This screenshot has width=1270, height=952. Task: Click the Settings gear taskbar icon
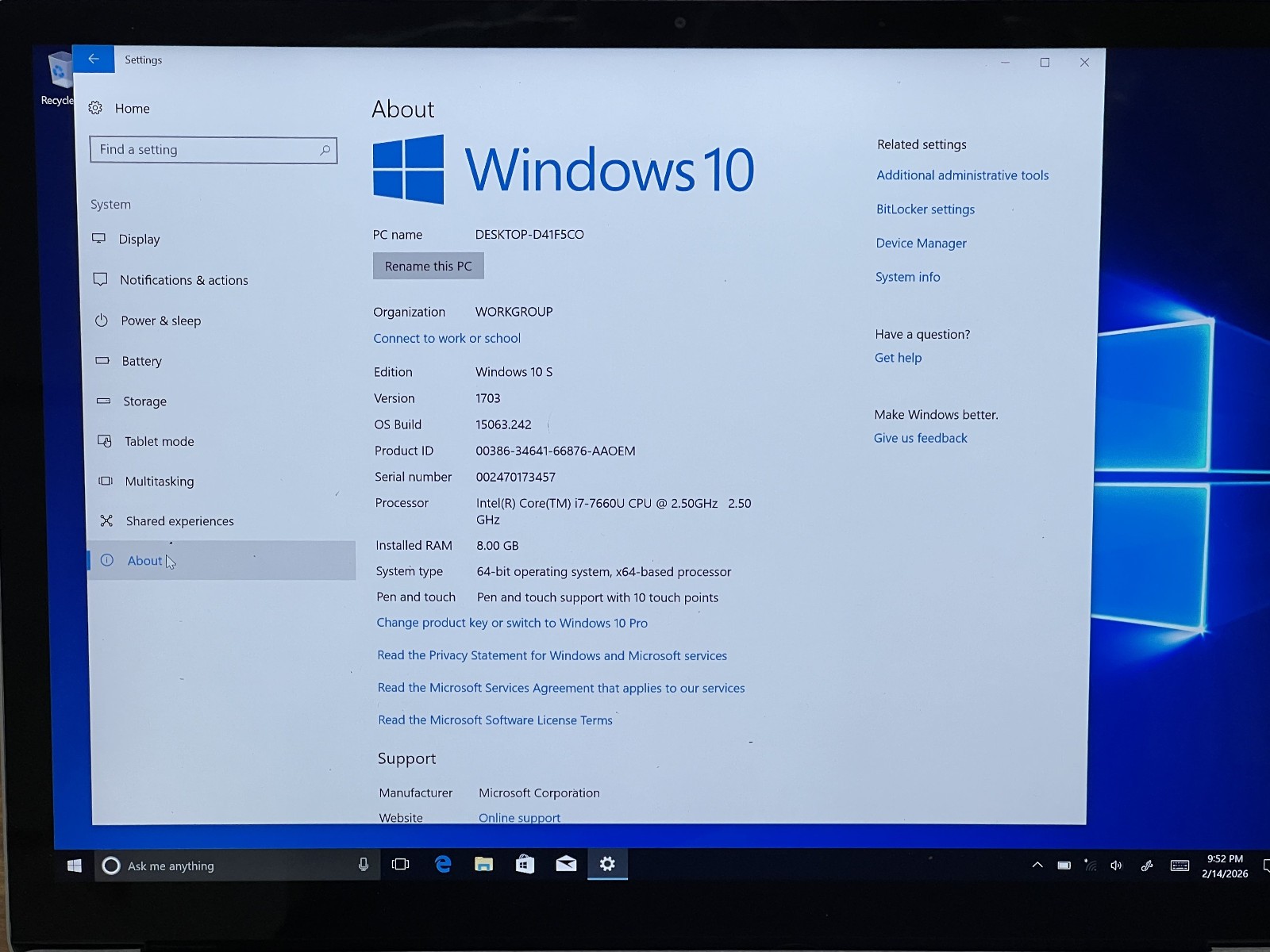tap(607, 864)
